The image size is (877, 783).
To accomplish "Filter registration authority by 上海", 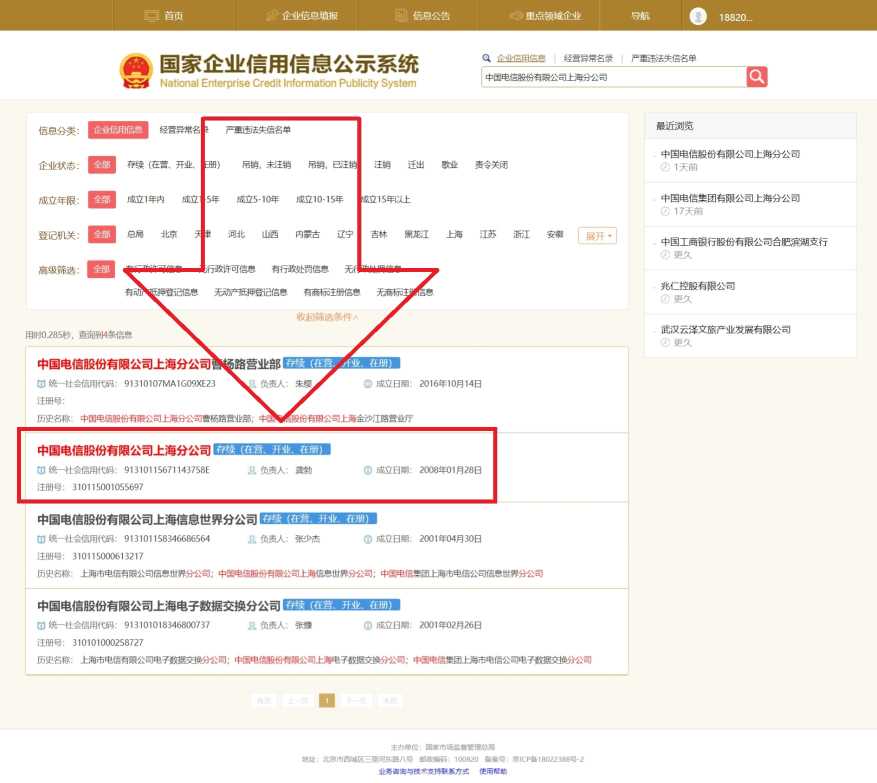I will click(x=454, y=234).
